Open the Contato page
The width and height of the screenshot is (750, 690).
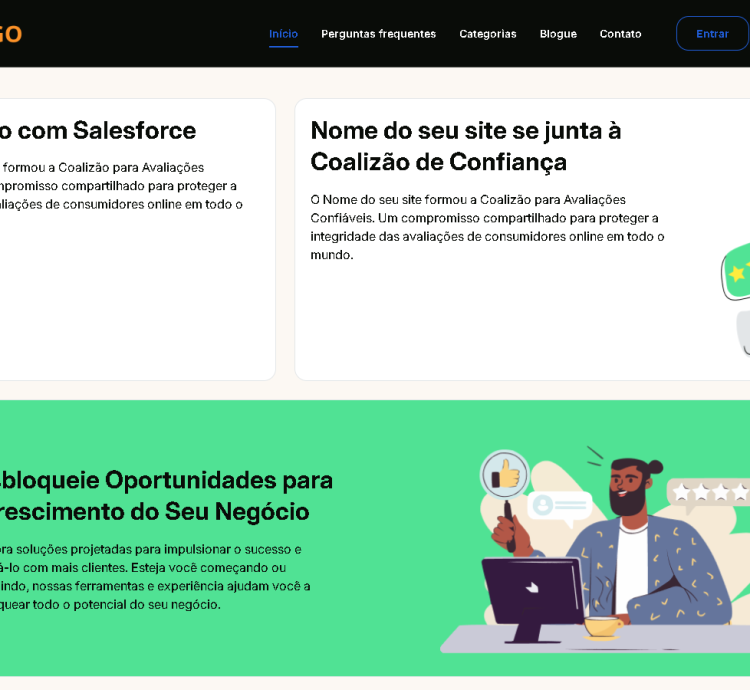(620, 34)
